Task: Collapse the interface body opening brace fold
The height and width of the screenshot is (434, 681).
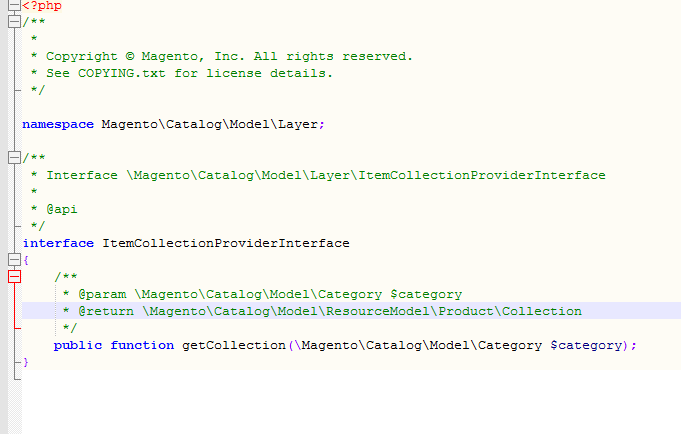Action: coord(14,260)
